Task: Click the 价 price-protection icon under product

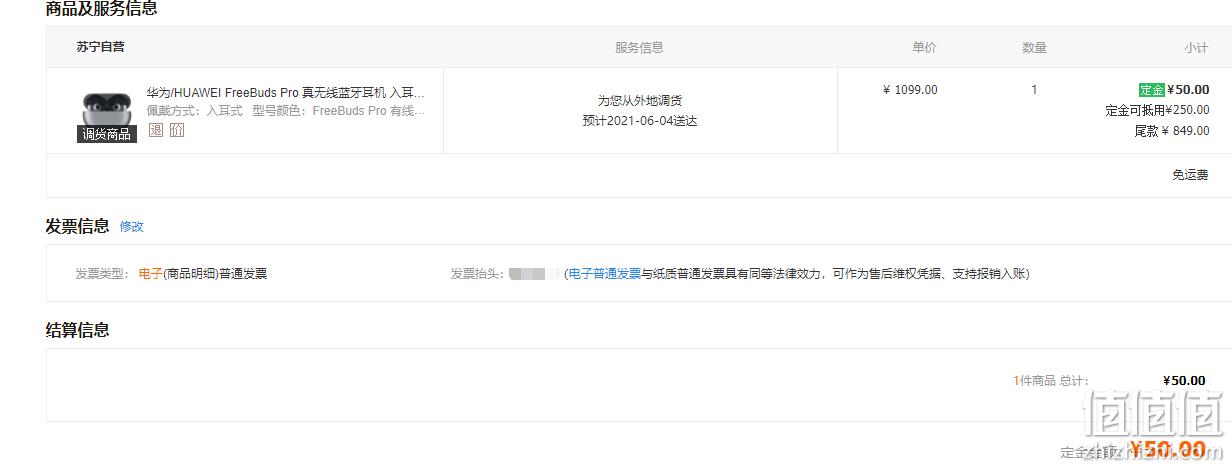Action: (177, 130)
